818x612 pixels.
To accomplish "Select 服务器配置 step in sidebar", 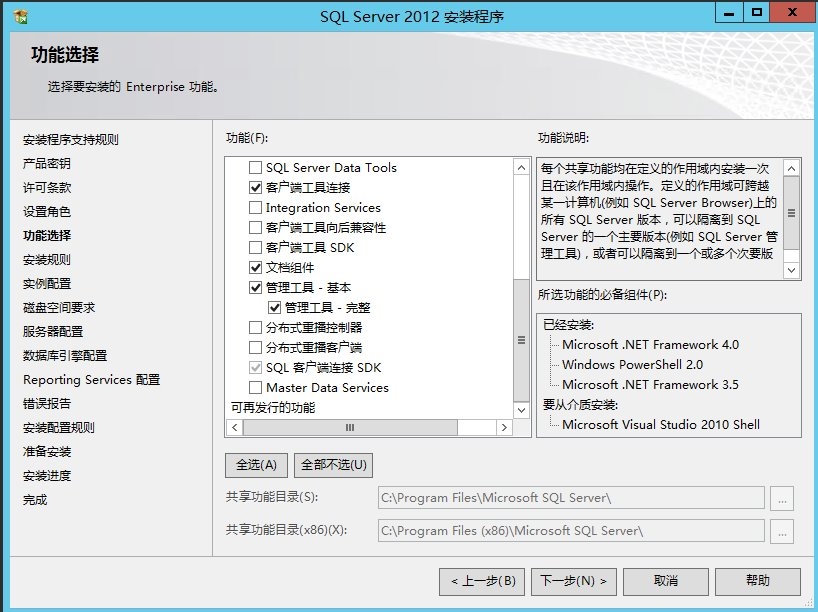I will (x=53, y=331).
